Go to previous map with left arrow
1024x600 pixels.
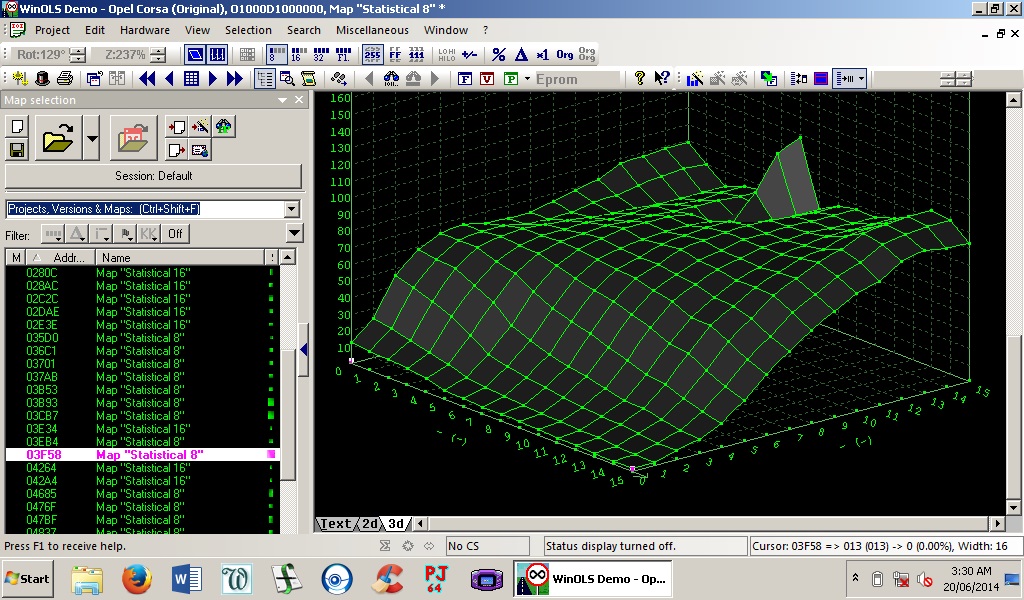tap(170, 79)
